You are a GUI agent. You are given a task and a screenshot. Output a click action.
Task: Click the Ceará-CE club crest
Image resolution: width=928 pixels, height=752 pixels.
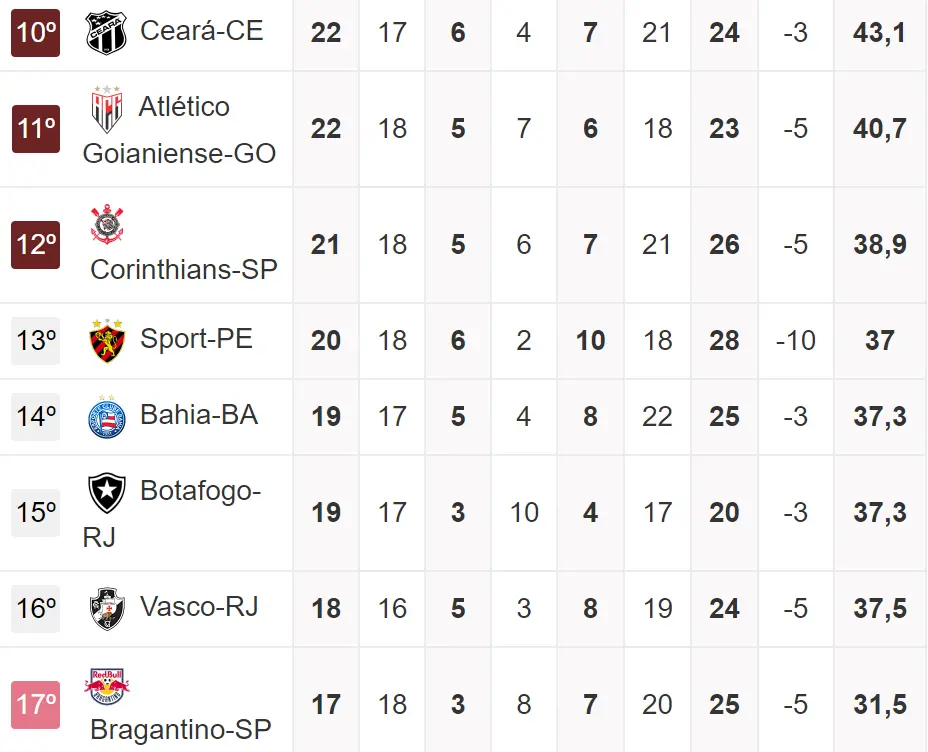click(106, 32)
